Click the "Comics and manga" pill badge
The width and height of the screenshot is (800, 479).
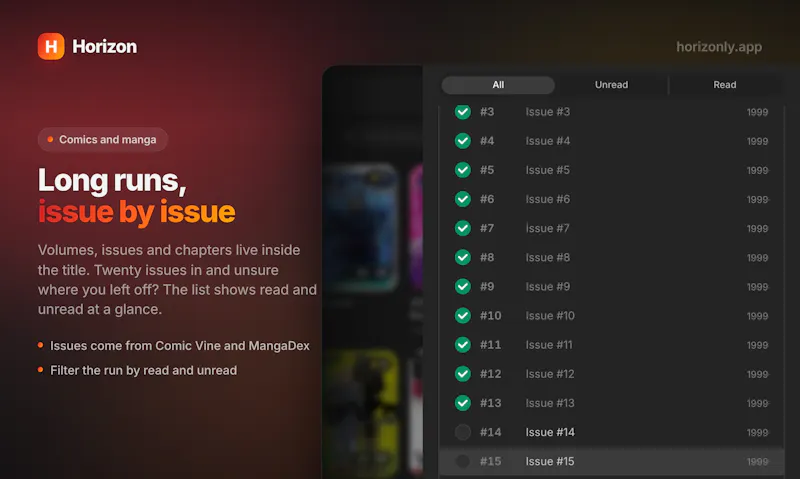click(x=103, y=139)
